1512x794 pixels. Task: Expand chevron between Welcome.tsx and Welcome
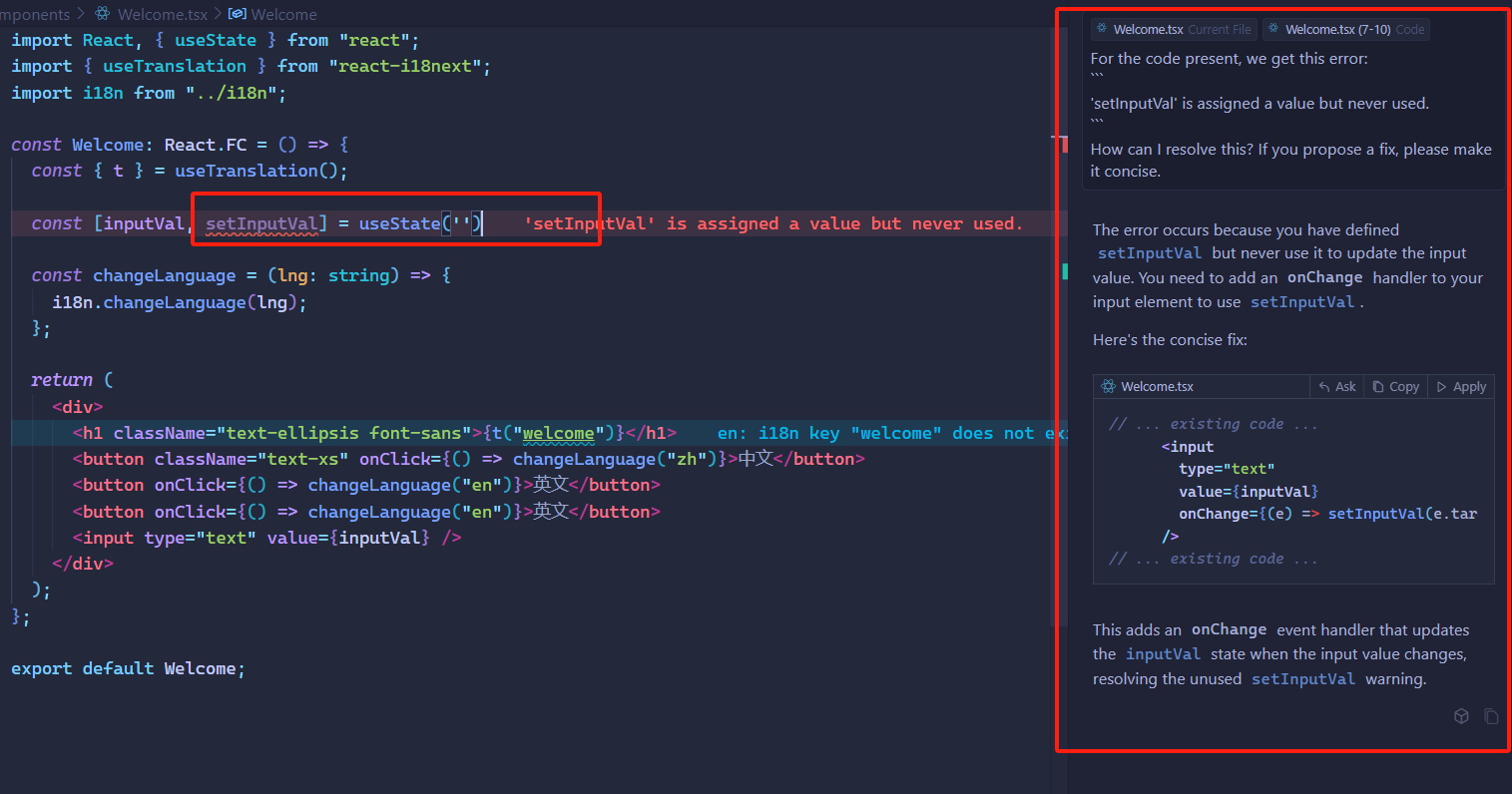tap(218, 14)
